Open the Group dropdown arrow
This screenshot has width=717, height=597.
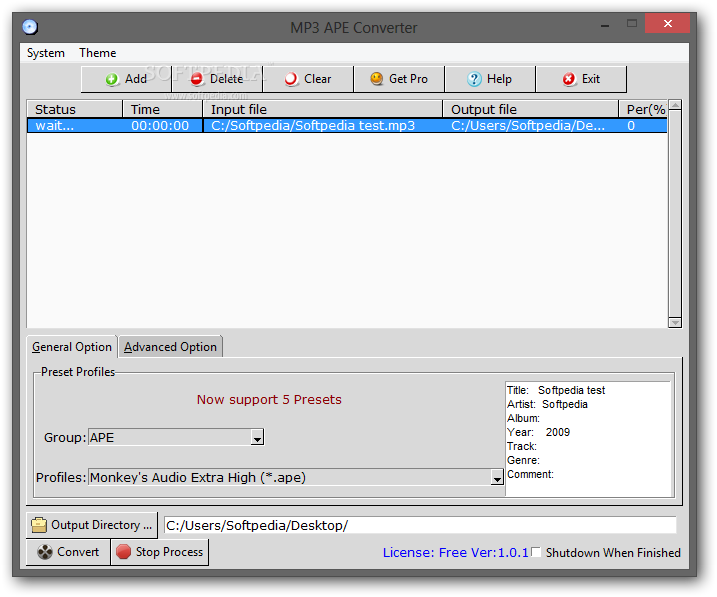257,437
